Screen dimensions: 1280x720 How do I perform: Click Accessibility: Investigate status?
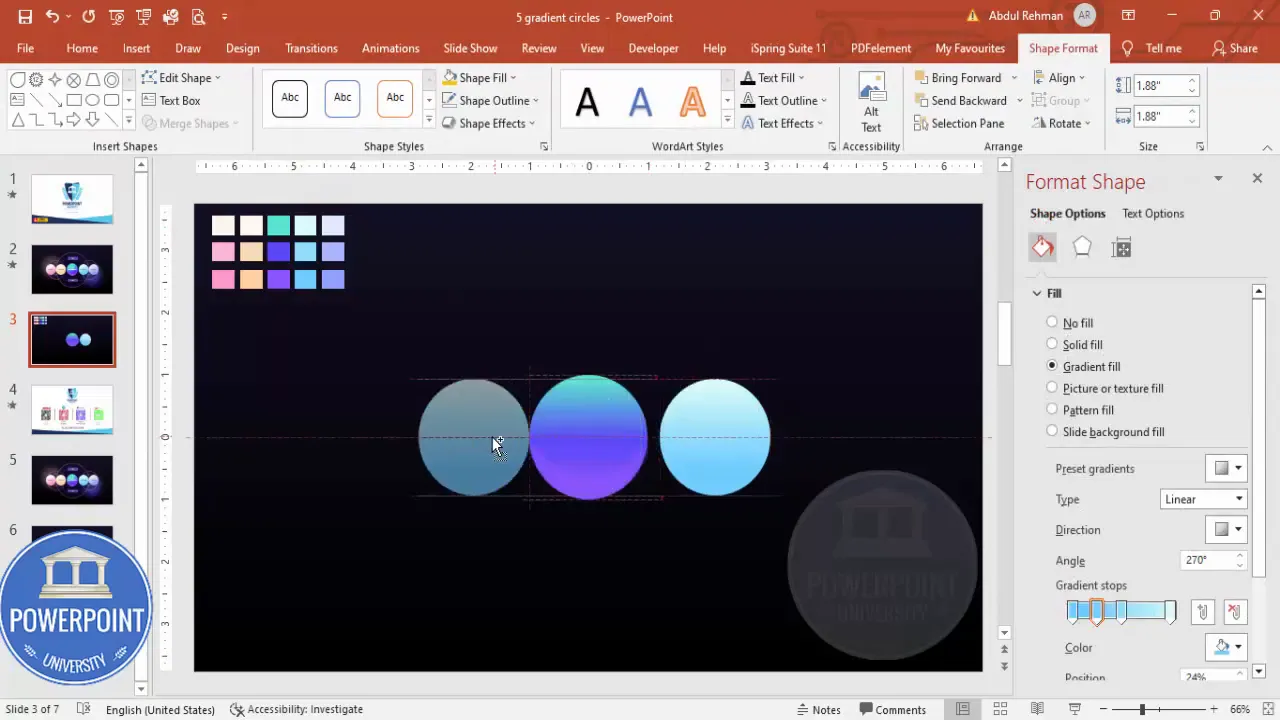point(296,709)
